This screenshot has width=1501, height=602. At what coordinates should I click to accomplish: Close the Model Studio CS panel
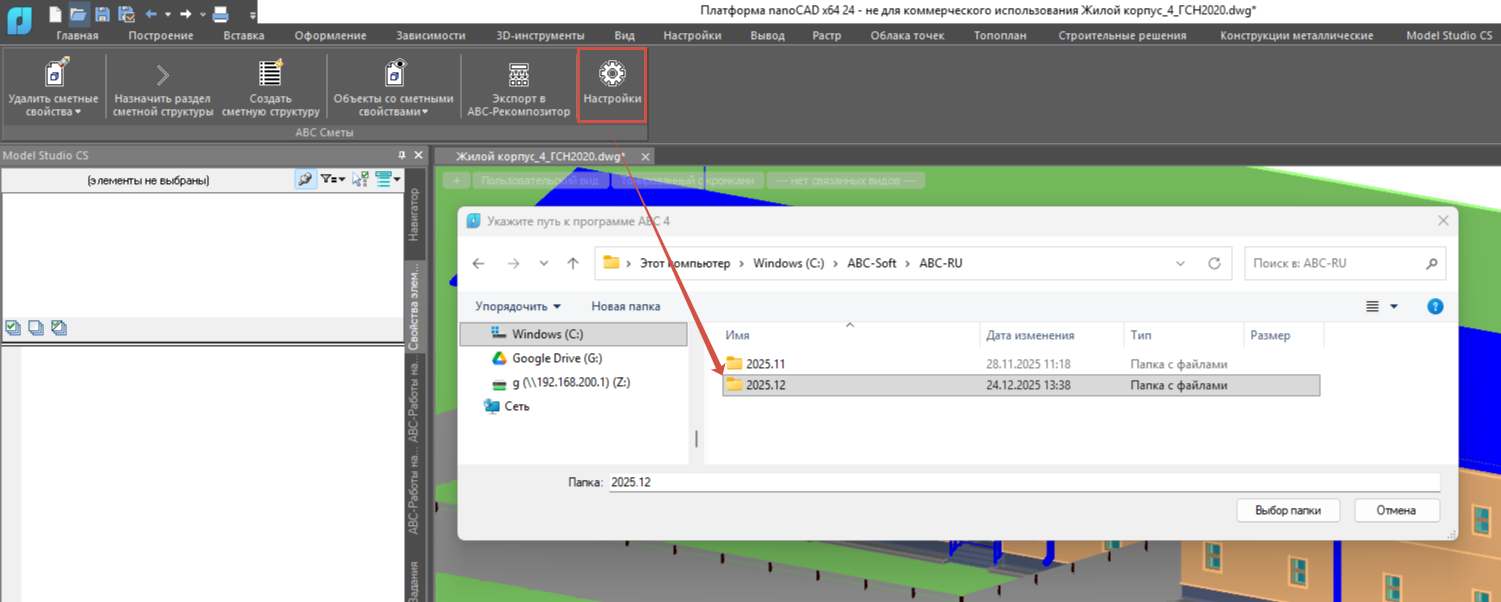(419, 156)
